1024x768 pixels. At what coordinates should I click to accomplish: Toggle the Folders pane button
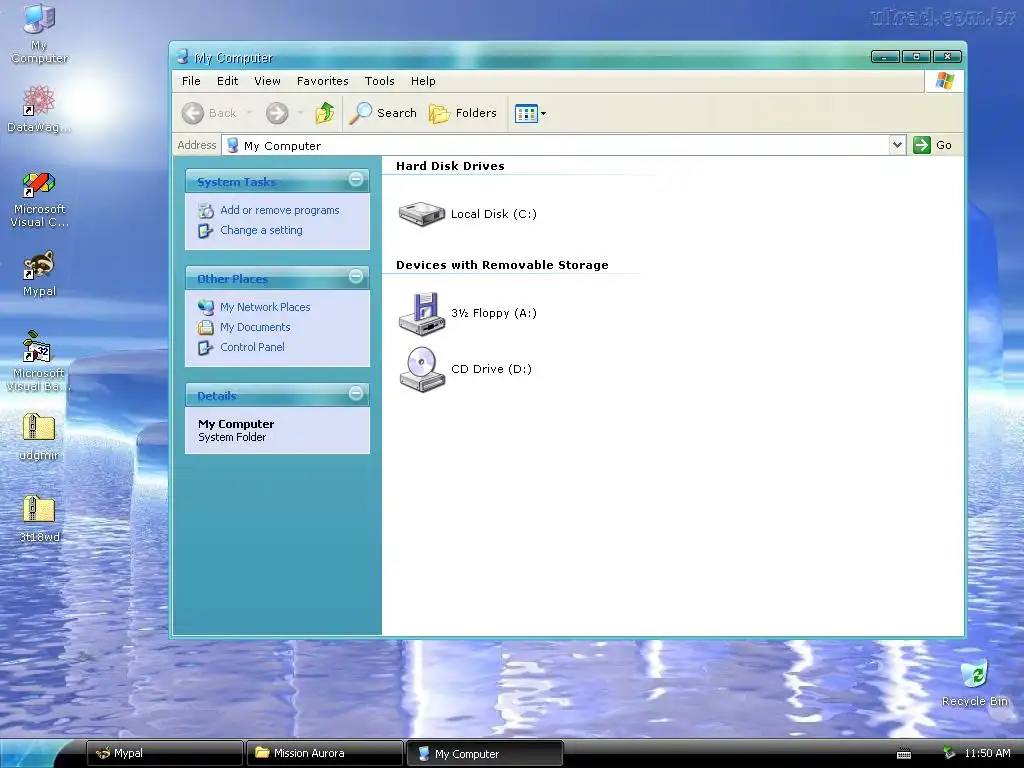click(x=462, y=113)
